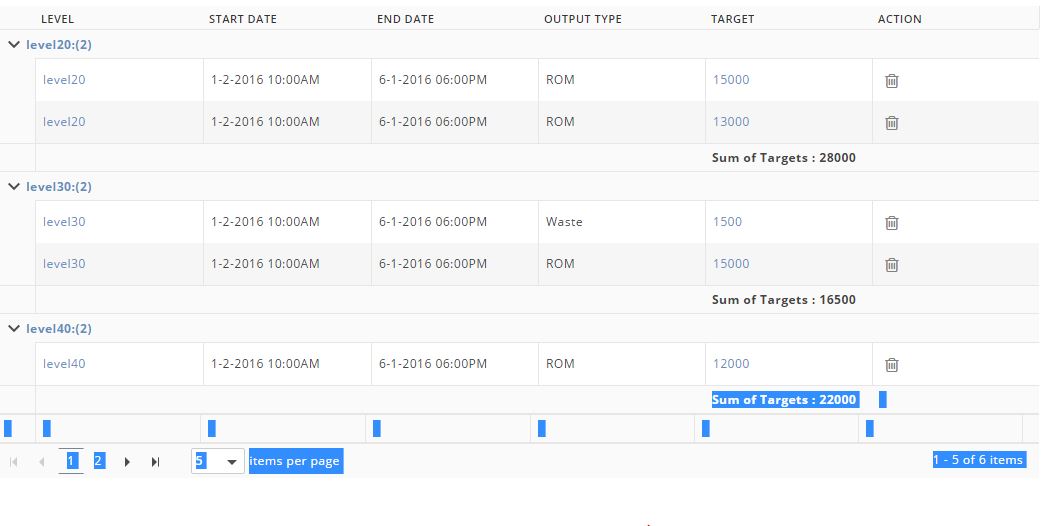Select page 2 in the pager
The image size is (1048, 526).
(x=99, y=461)
